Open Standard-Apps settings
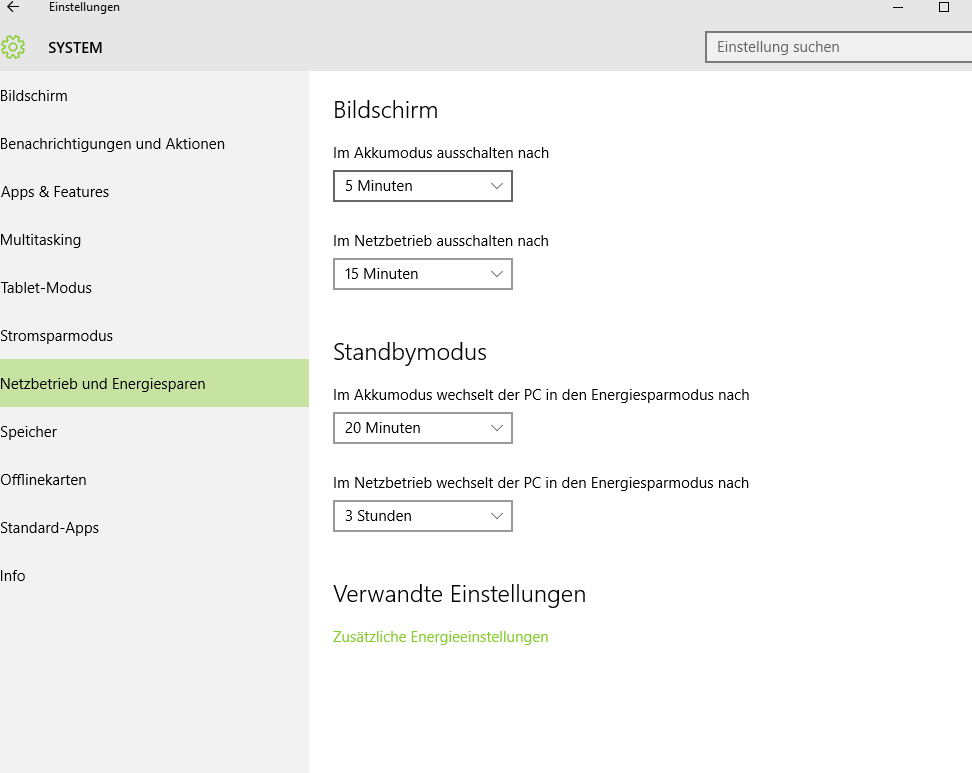Image resolution: width=972 pixels, height=773 pixels. tap(154, 528)
